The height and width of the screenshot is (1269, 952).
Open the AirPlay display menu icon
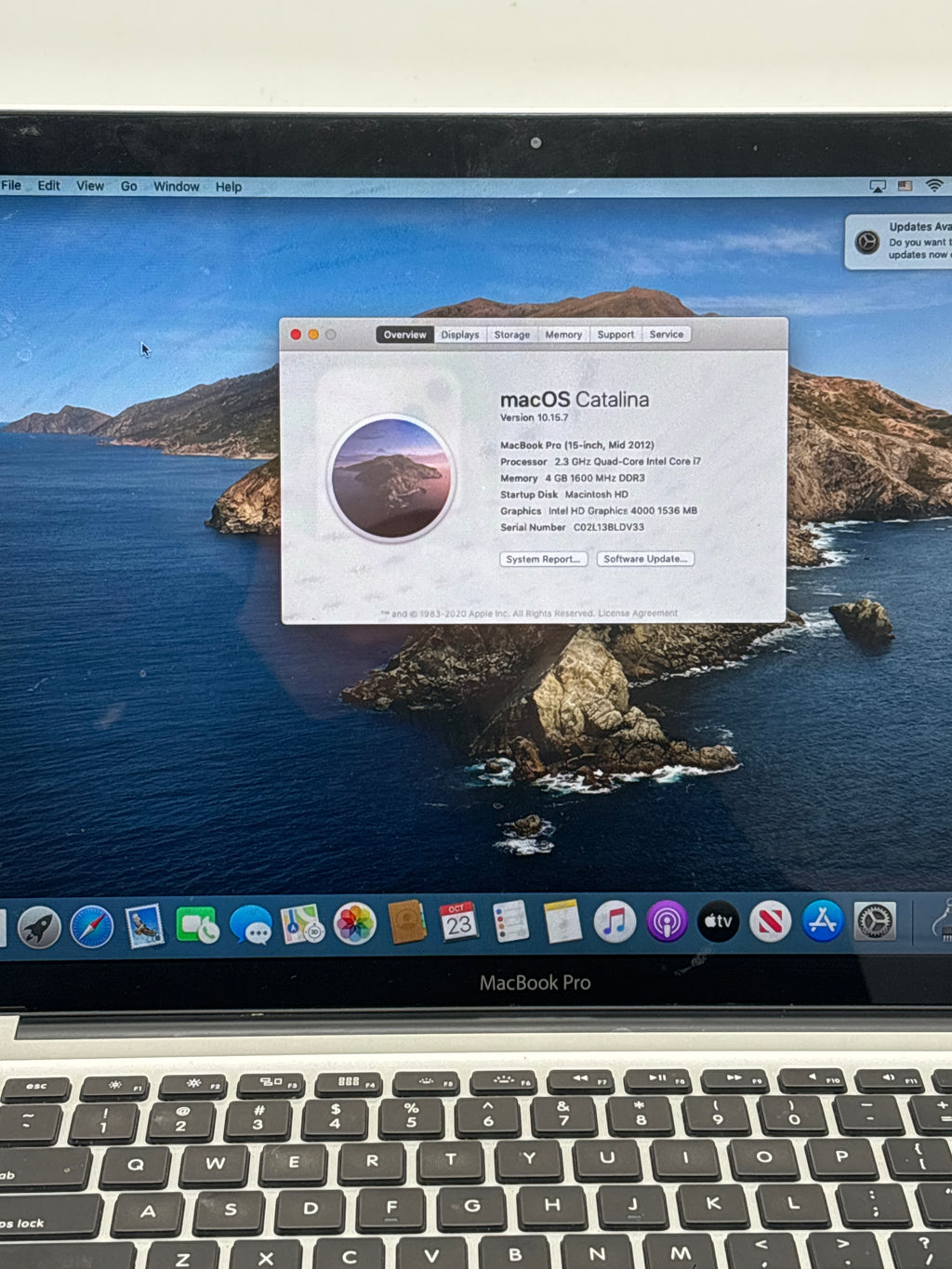tap(877, 186)
